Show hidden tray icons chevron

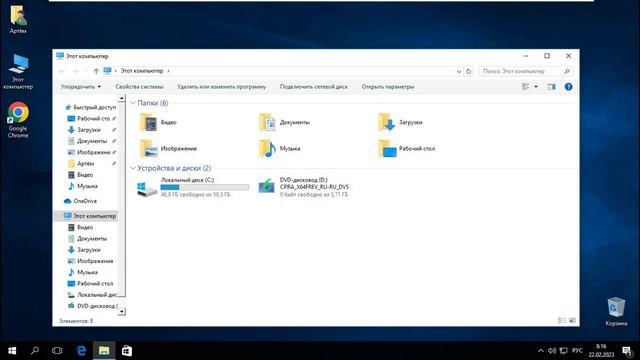pos(541,351)
